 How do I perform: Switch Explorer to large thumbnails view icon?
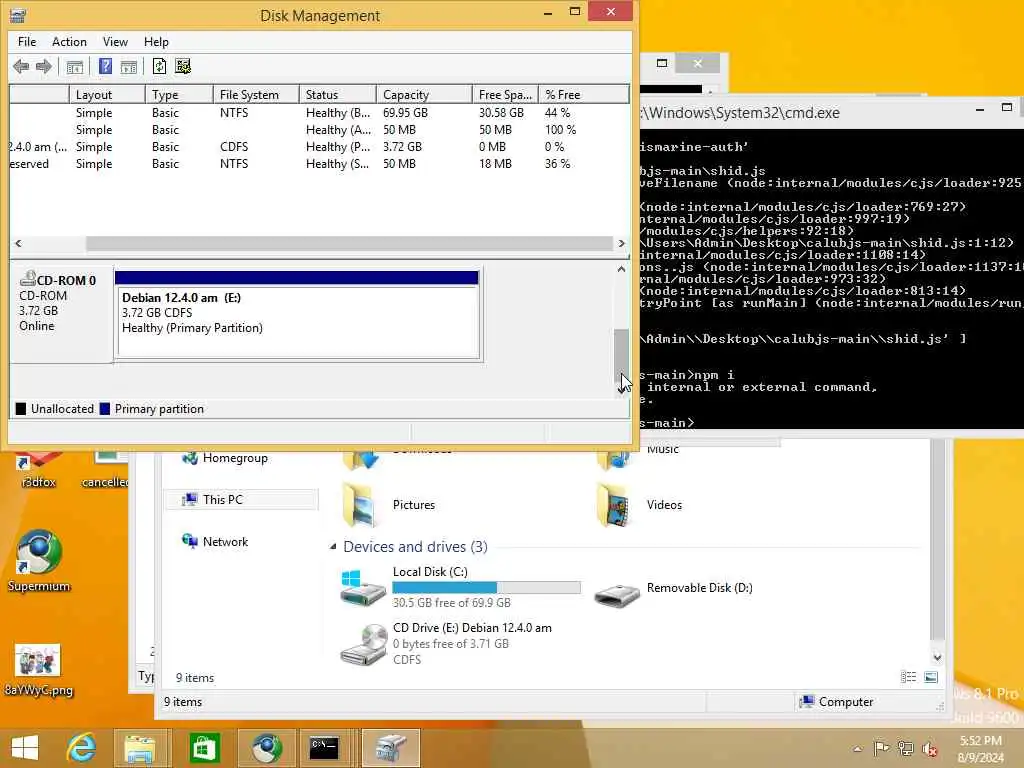pyautogui.click(x=931, y=677)
